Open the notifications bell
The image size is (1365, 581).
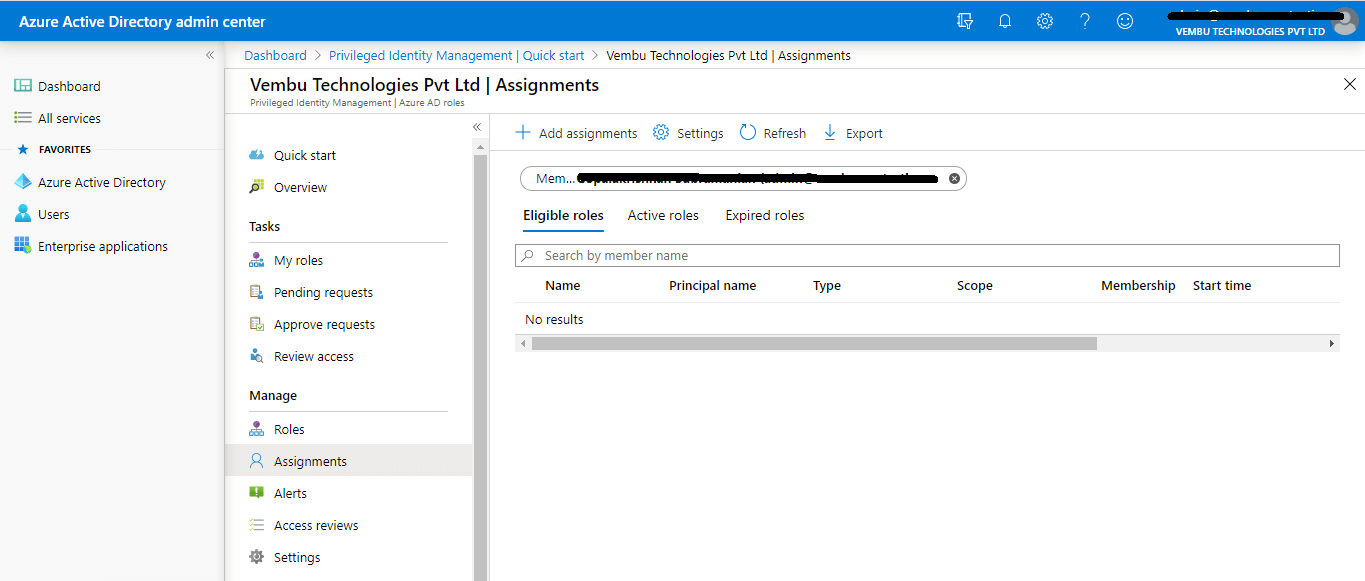coord(1005,21)
